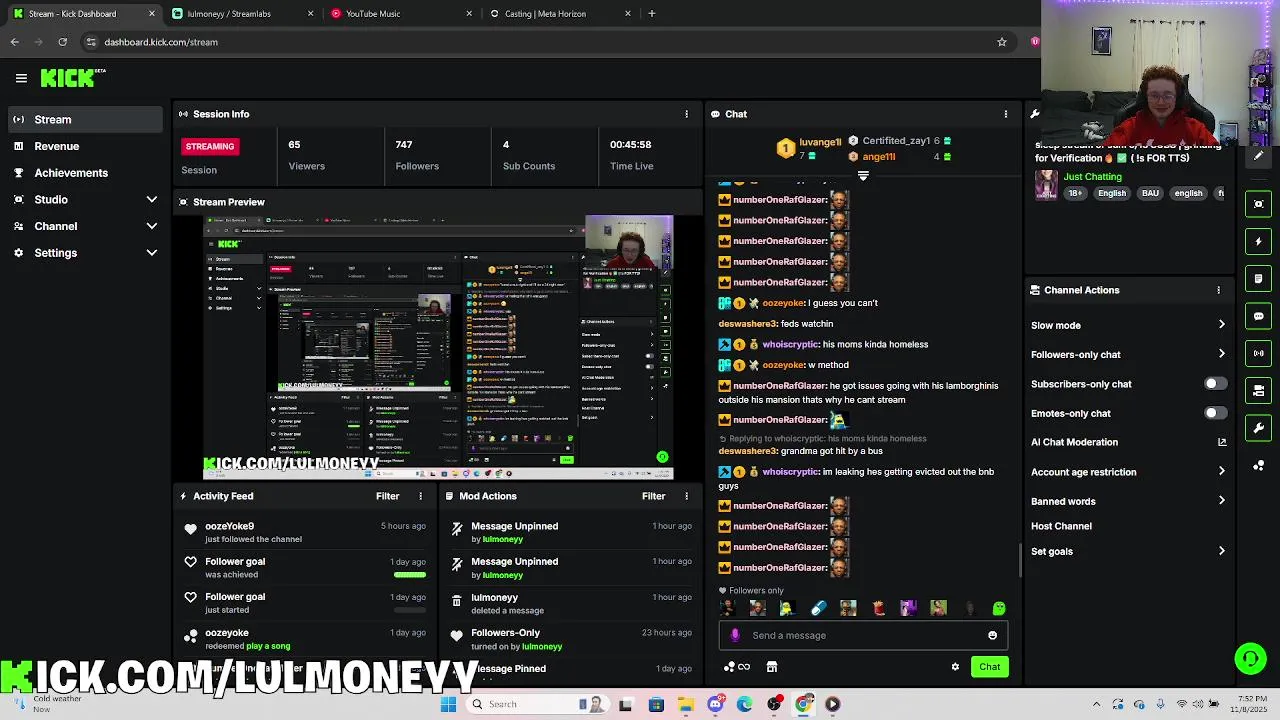Select the green blob emote
The width and height of the screenshot is (1280, 720).
[x=998, y=608]
